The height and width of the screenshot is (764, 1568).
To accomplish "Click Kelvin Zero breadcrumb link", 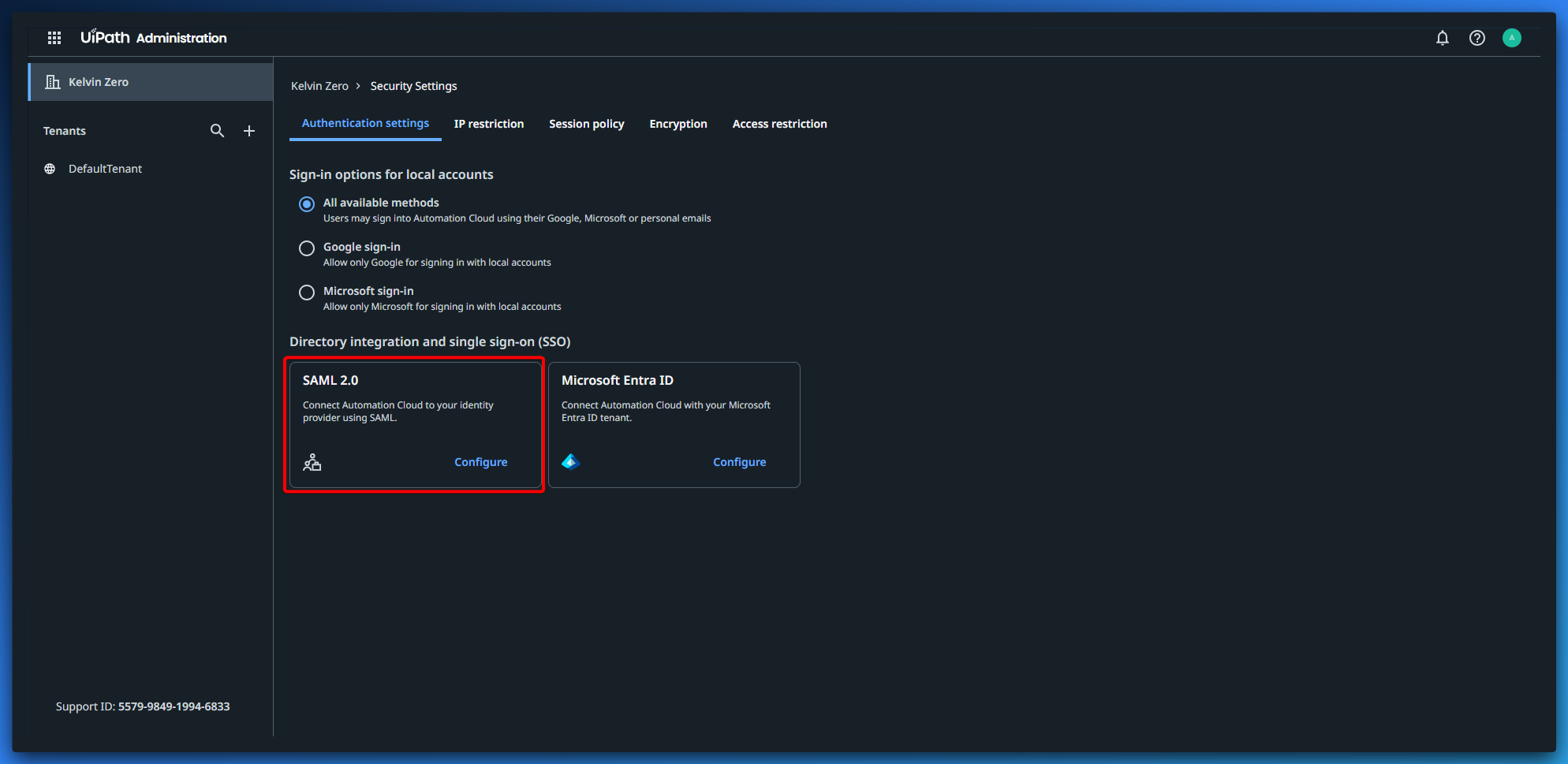I will click(319, 86).
